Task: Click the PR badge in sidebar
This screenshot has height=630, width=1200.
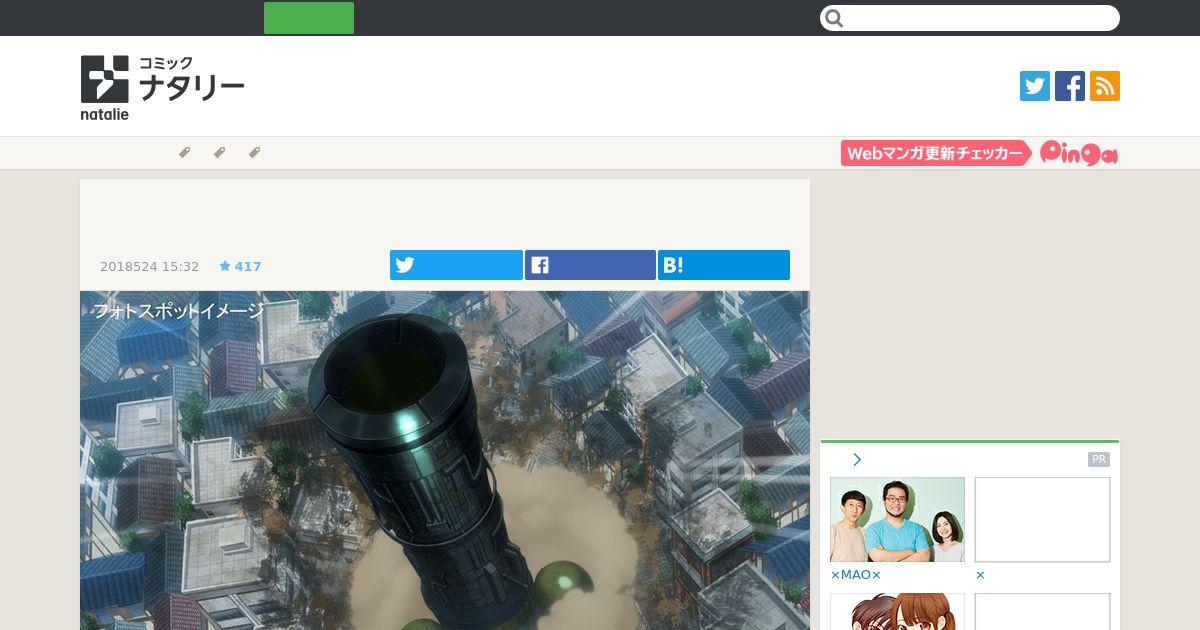Action: tap(1099, 460)
